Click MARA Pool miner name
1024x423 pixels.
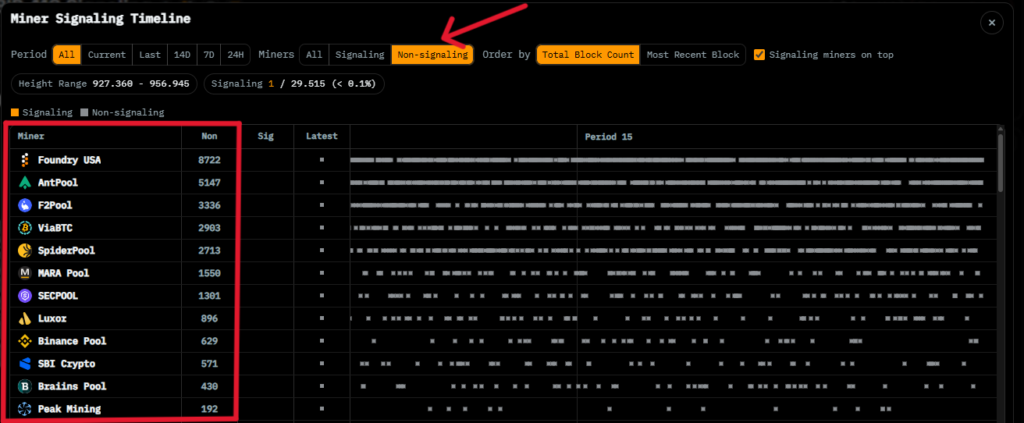click(x=63, y=273)
